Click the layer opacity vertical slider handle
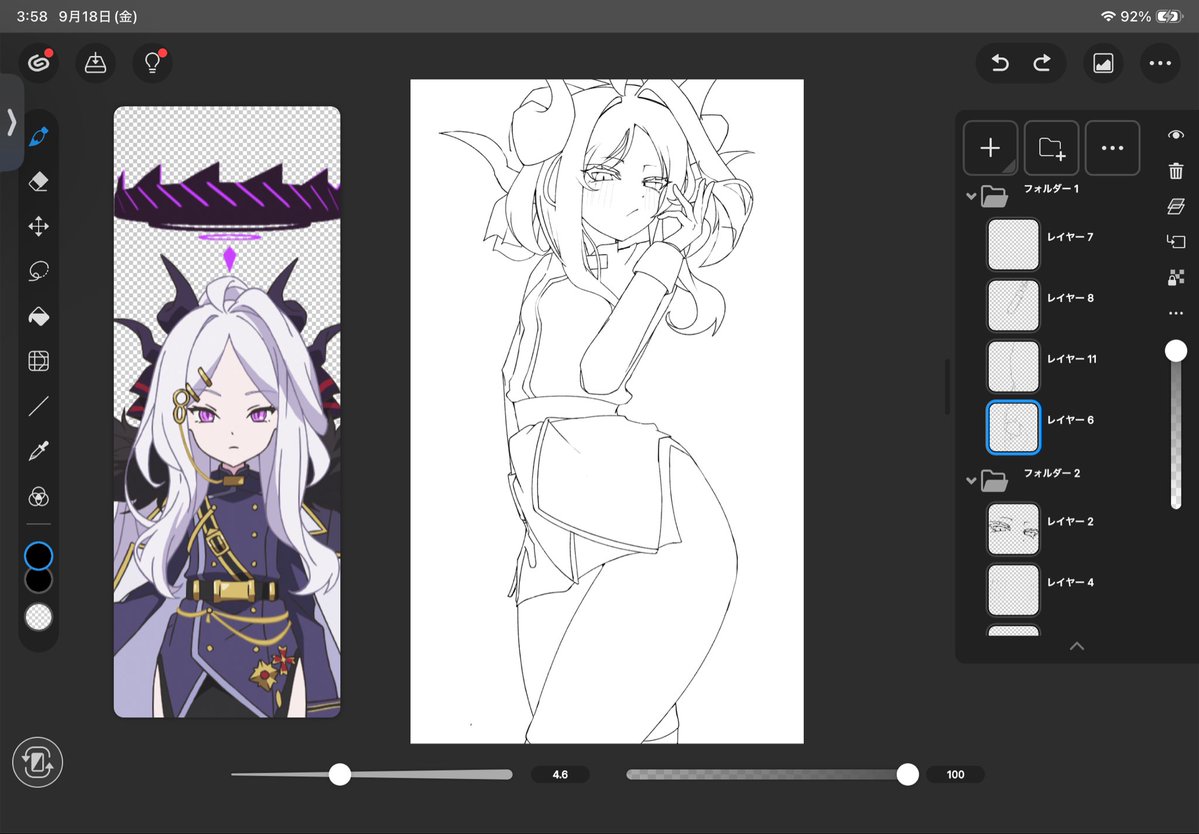This screenshot has height=834, width=1199. [x=1176, y=351]
